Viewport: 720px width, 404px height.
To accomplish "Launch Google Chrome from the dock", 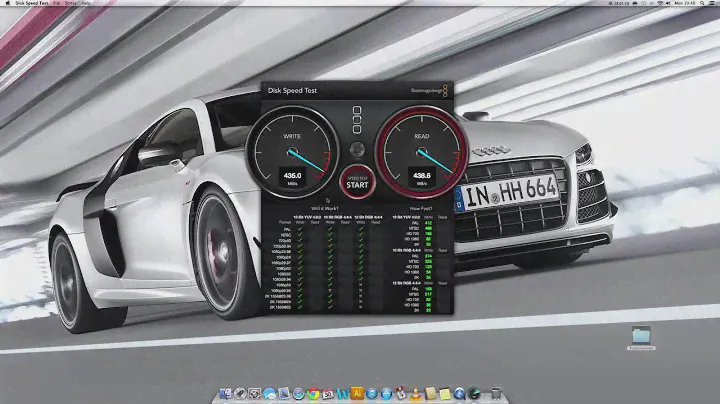I will pos(313,394).
